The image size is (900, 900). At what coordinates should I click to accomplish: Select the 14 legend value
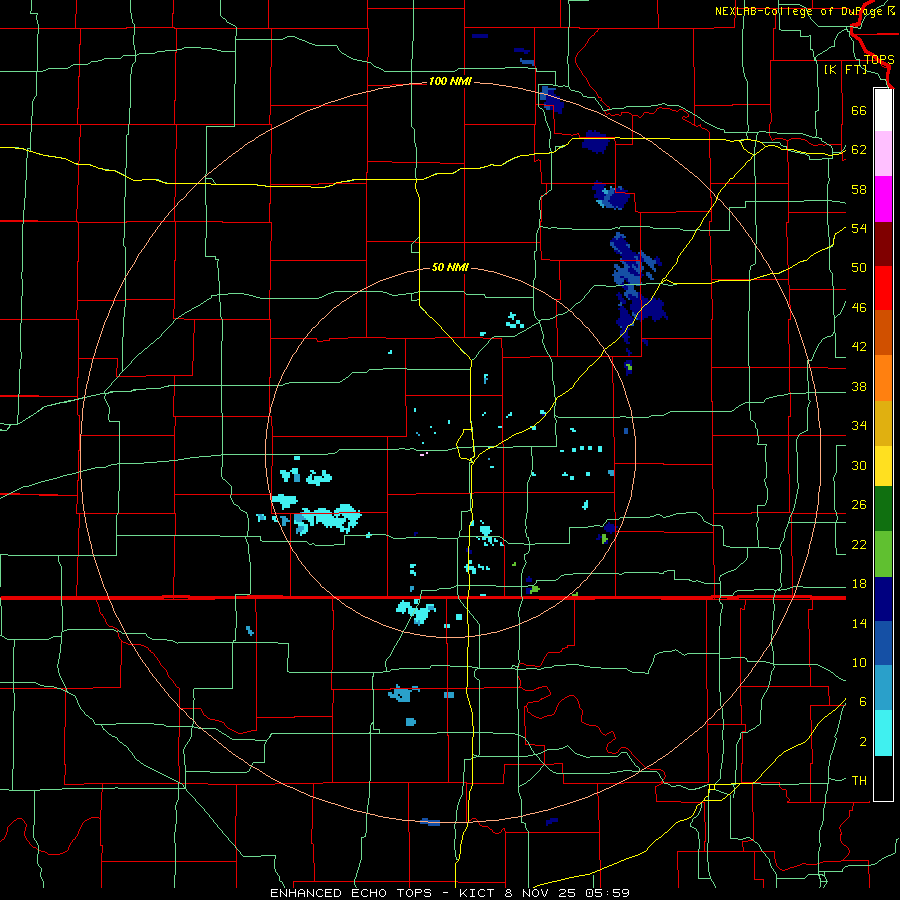click(x=859, y=623)
